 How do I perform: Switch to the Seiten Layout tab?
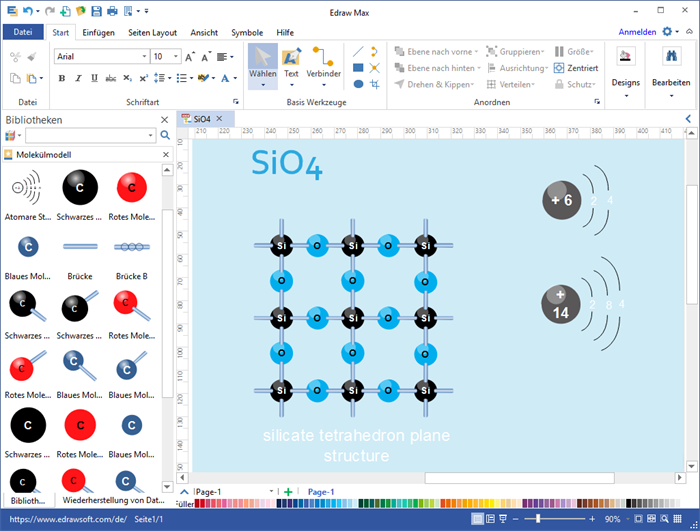[x=152, y=32]
